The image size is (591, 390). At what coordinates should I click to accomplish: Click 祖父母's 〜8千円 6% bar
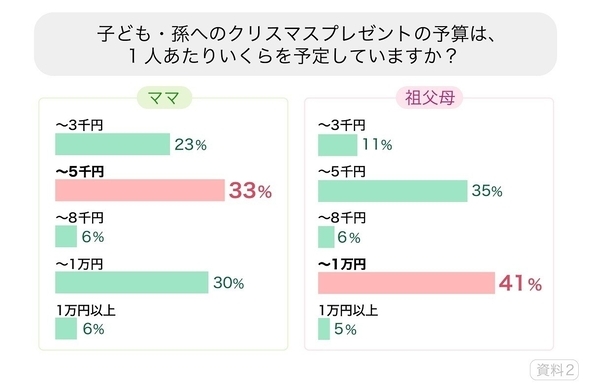pyautogui.click(x=326, y=237)
